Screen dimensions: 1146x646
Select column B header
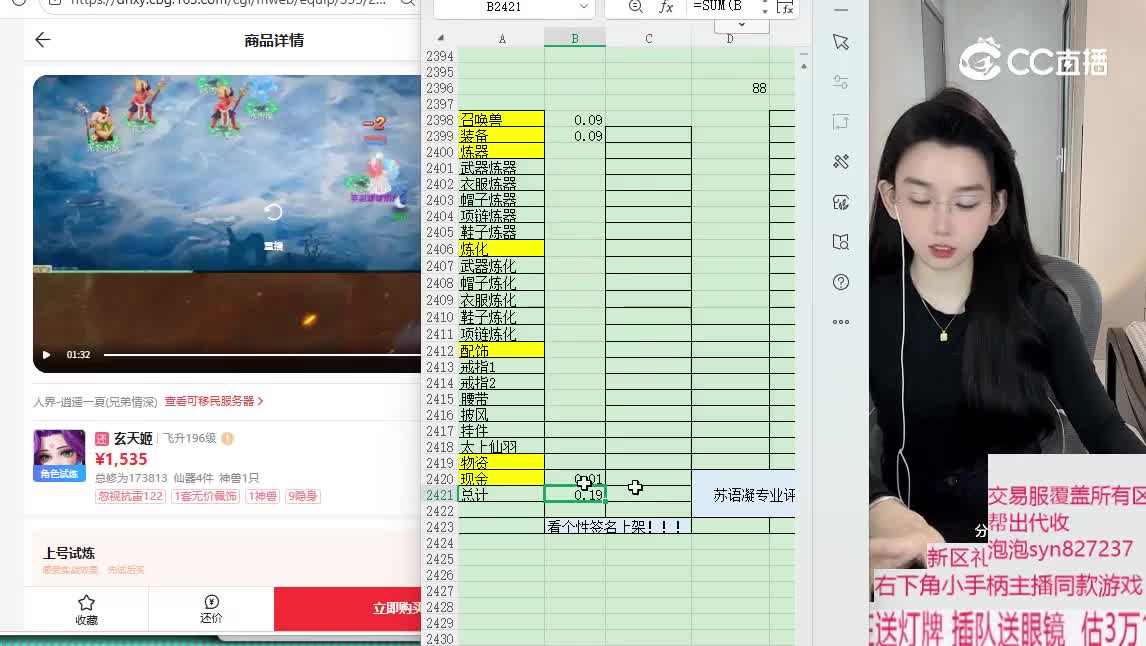click(575, 38)
